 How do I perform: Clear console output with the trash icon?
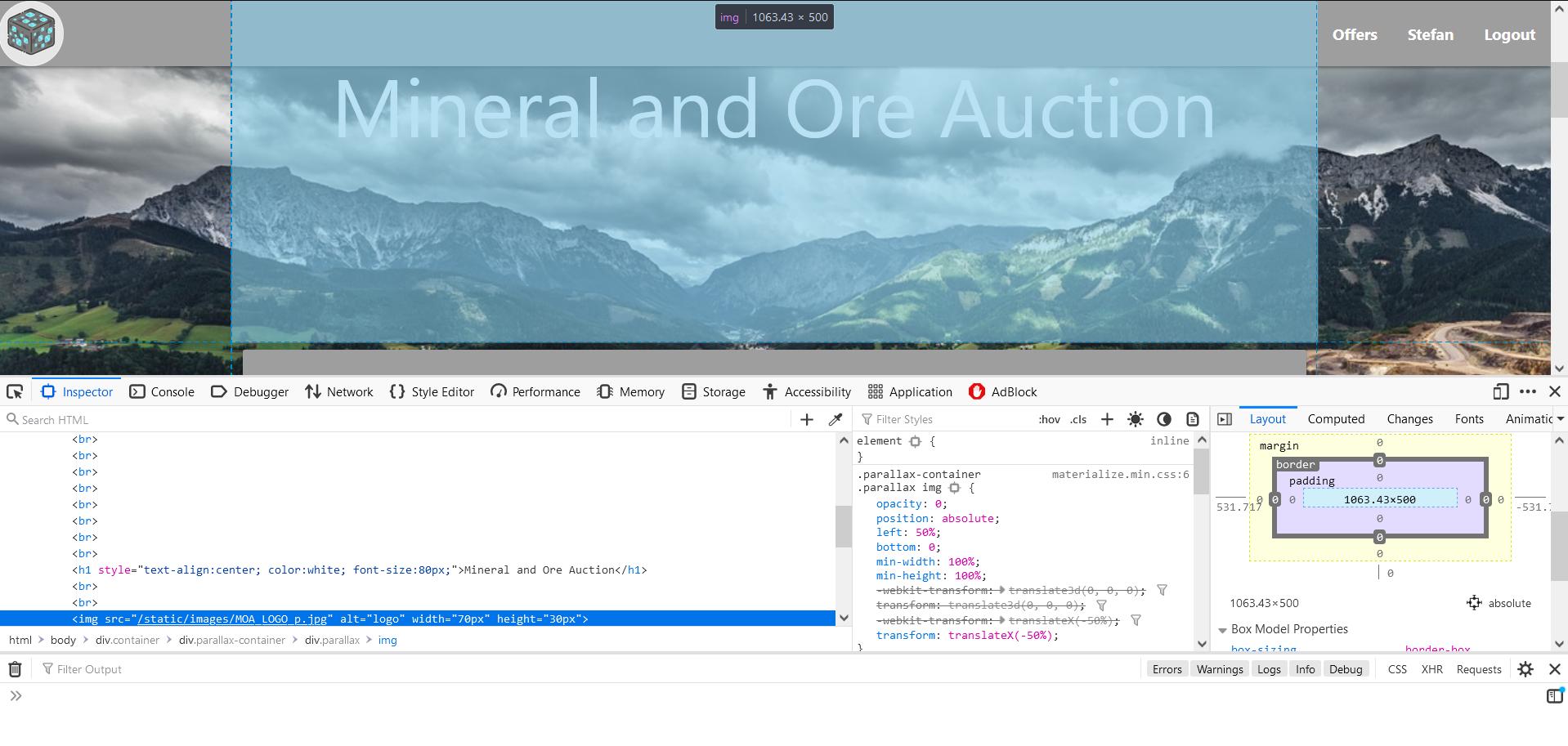[x=15, y=669]
